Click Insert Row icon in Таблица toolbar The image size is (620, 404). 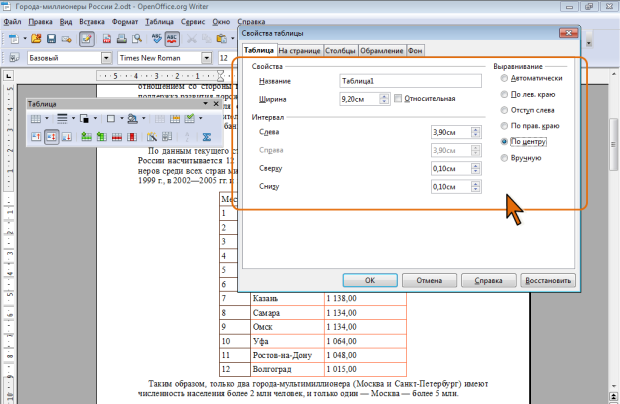[x=86, y=137]
